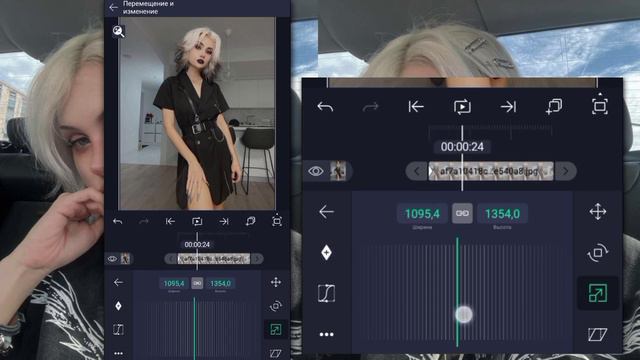Click the enlarged 00:00:24 timecode
Screen dimensions: 640x360
(x=462, y=147)
